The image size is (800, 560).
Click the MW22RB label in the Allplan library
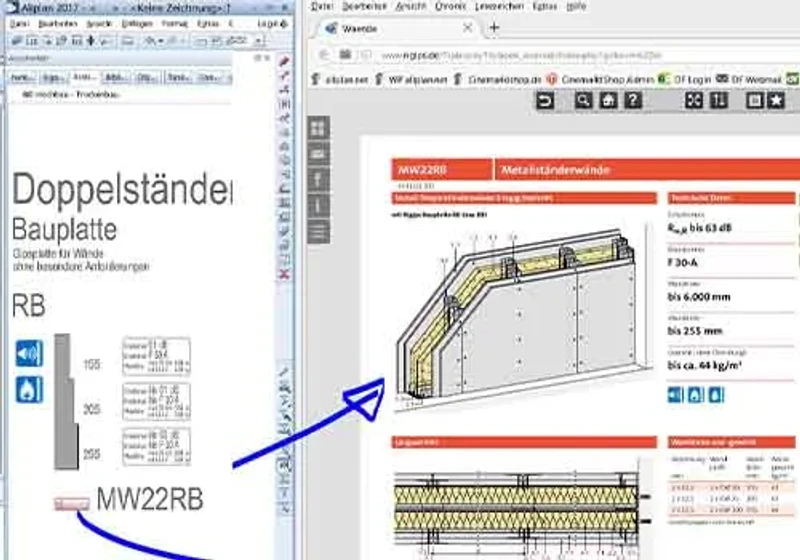tap(150, 499)
